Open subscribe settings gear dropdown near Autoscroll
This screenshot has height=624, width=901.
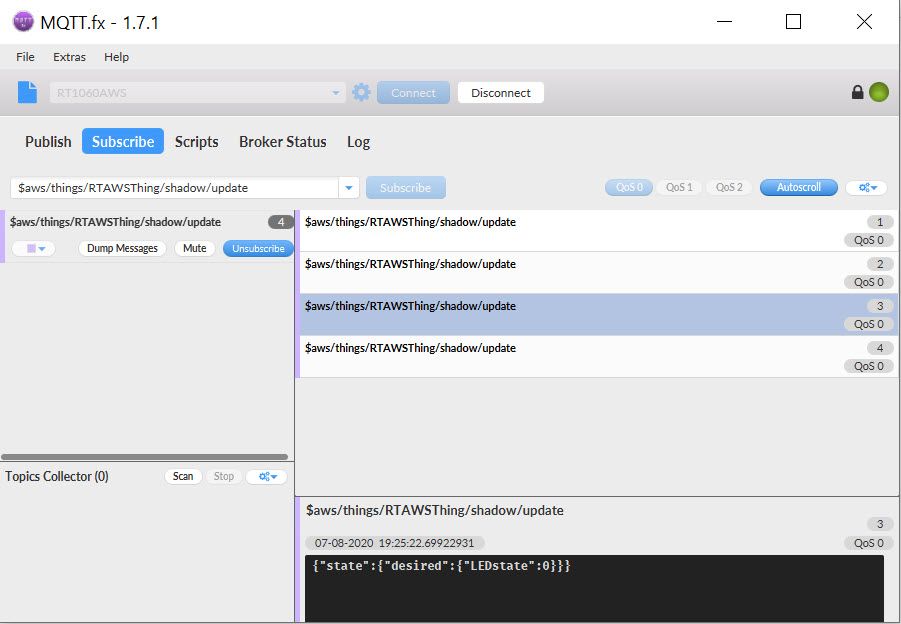click(x=867, y=187)
